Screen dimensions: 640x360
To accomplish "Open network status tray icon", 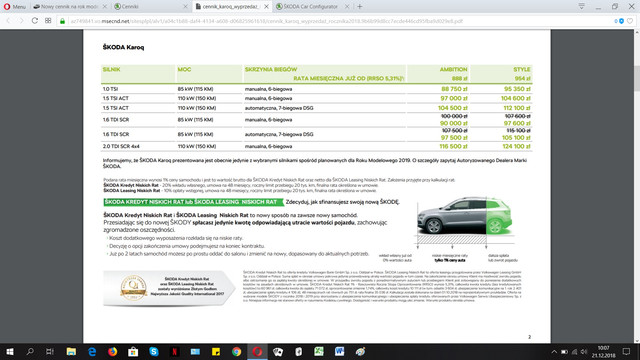I will pos(574,351).
